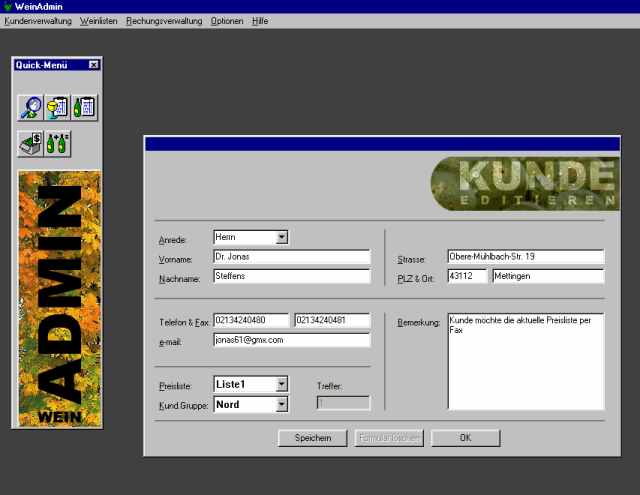Click the magnifier customer search icon
Screen dimensions: 640x495
31,108
